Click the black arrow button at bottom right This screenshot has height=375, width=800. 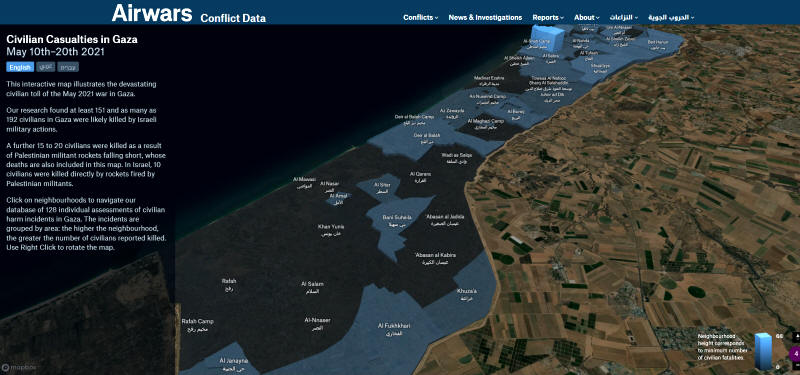796,337
